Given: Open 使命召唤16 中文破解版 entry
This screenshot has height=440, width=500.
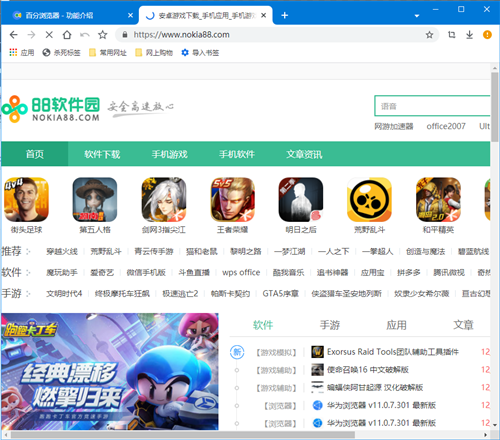Looking at the screenshot, I should [368, 370].
